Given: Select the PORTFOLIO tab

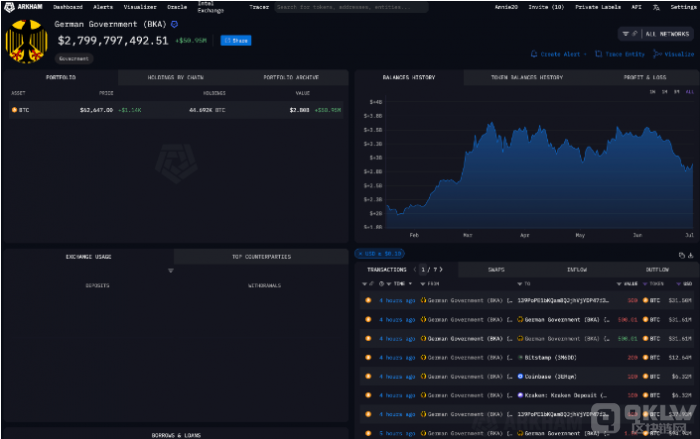Looking at the screenshot, I should coord(61,78).
